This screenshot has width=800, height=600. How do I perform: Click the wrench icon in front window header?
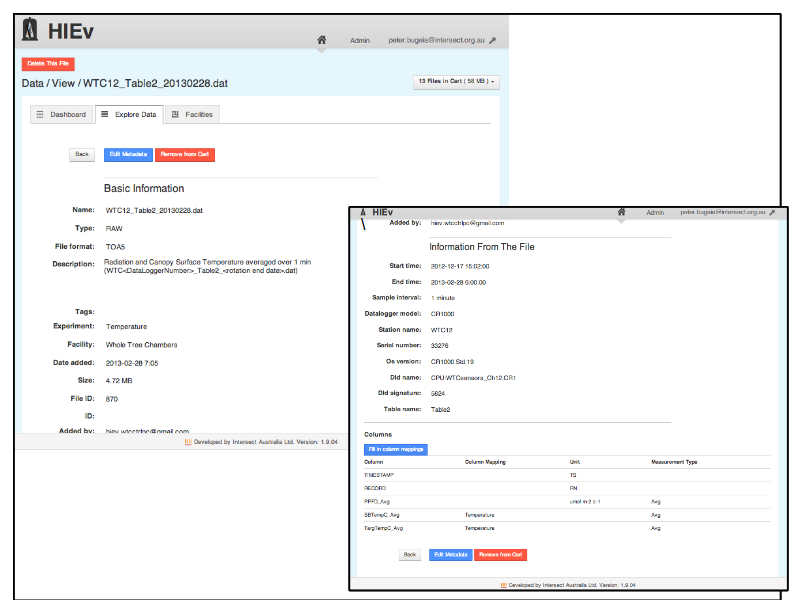(x=772, y=212)
